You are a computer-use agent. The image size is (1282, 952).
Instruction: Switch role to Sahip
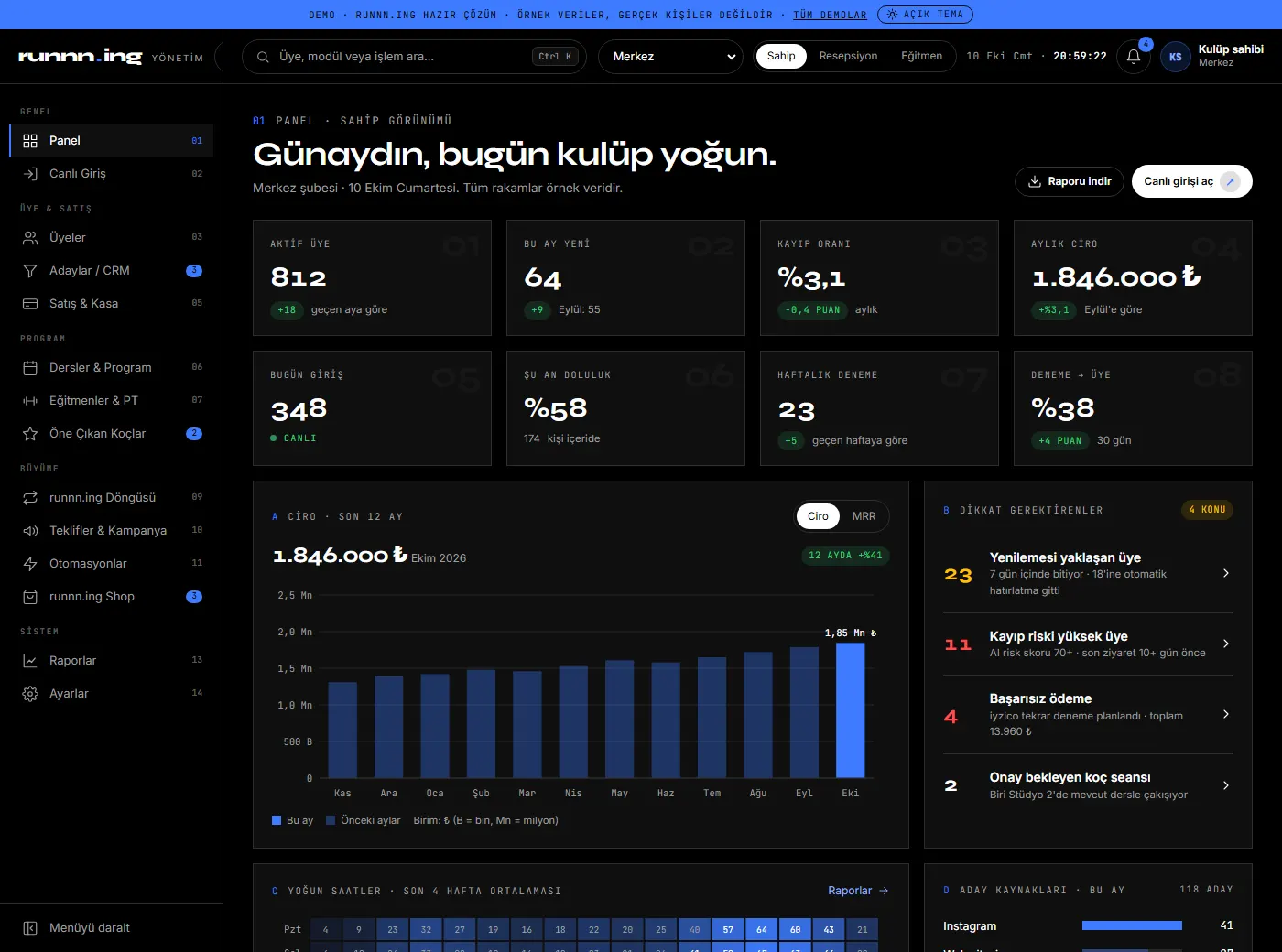coord(781,56)
